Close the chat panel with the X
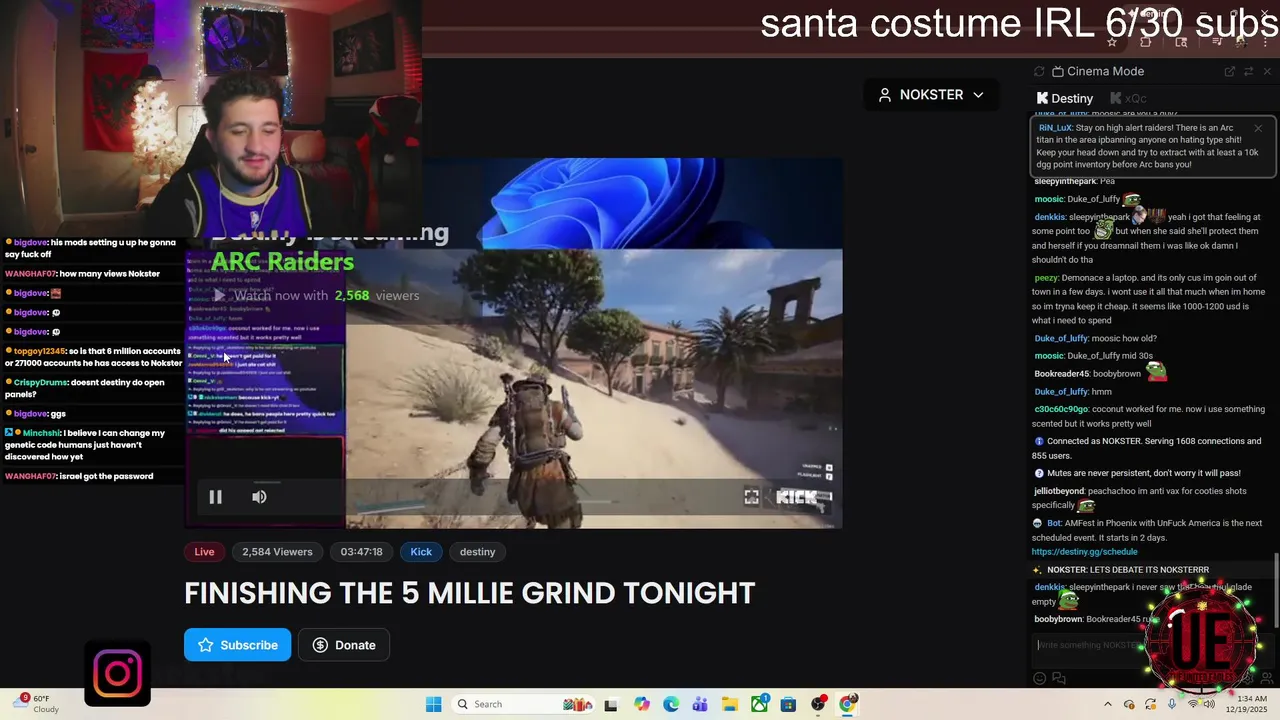This screenshot has width=1280, height=720. pyautogui.click(x=1267, y=71)
